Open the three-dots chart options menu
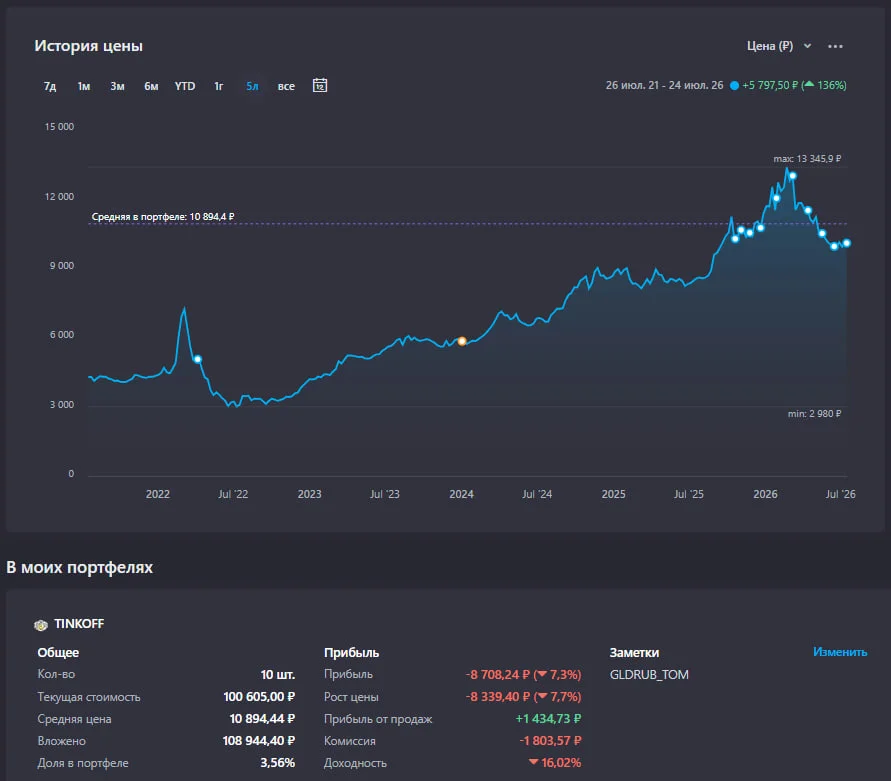Image resolution: width=891 pixels, height=781 pixels. [835, 47]
